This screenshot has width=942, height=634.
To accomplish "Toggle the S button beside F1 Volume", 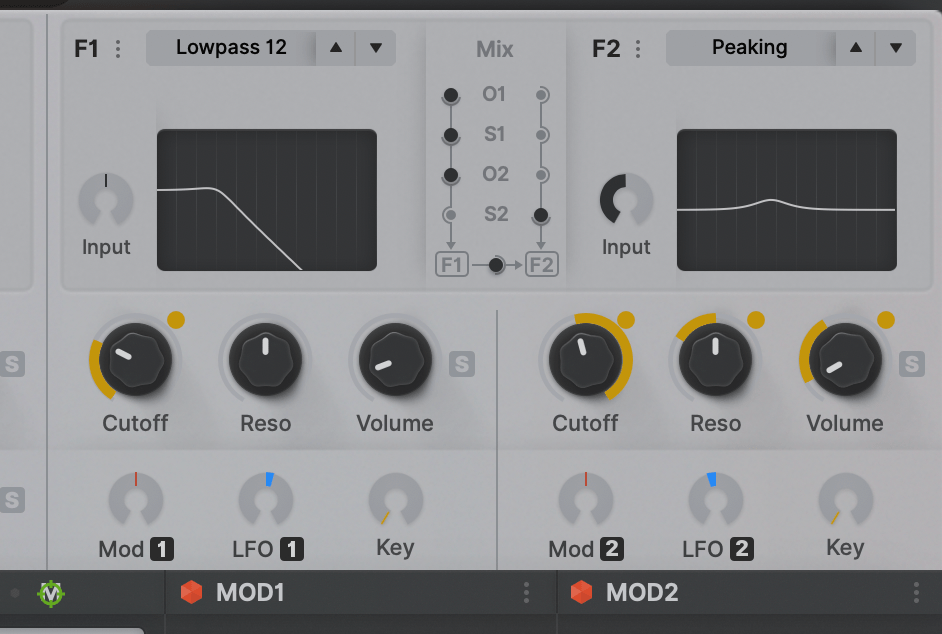I will coord(462,364).
